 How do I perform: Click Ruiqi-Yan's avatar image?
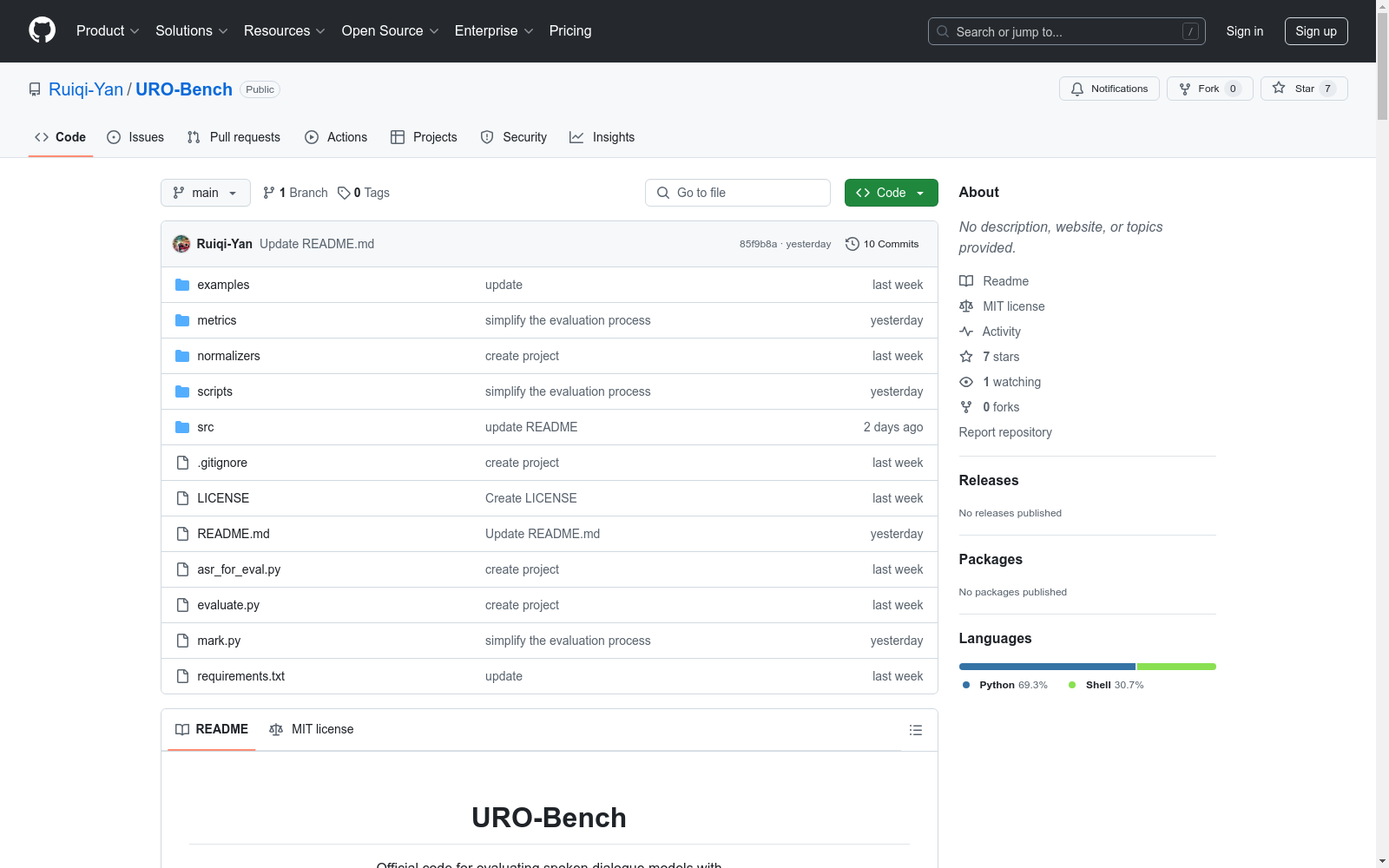click(x=181, y=244)
